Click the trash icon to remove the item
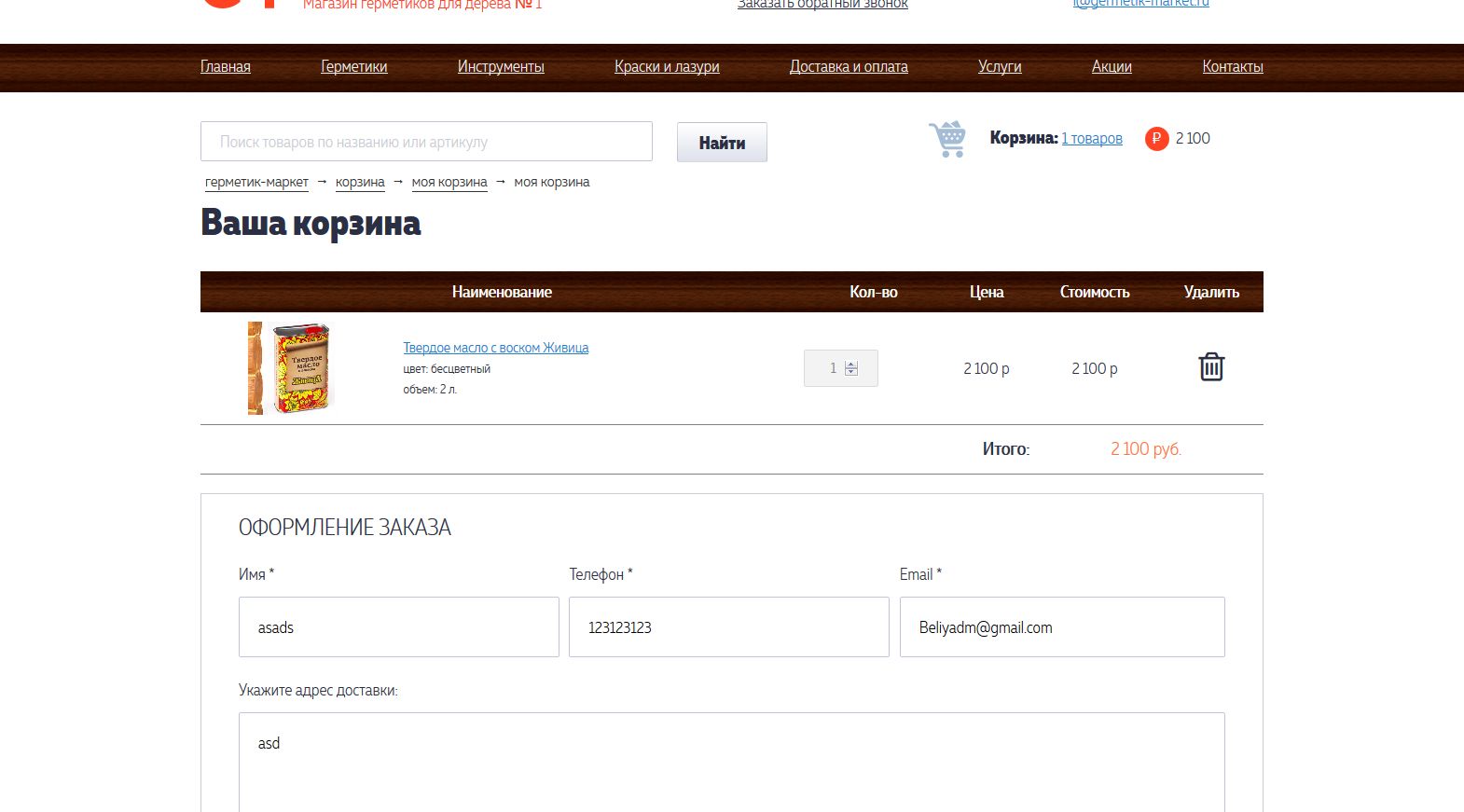 coord(1211,367)
